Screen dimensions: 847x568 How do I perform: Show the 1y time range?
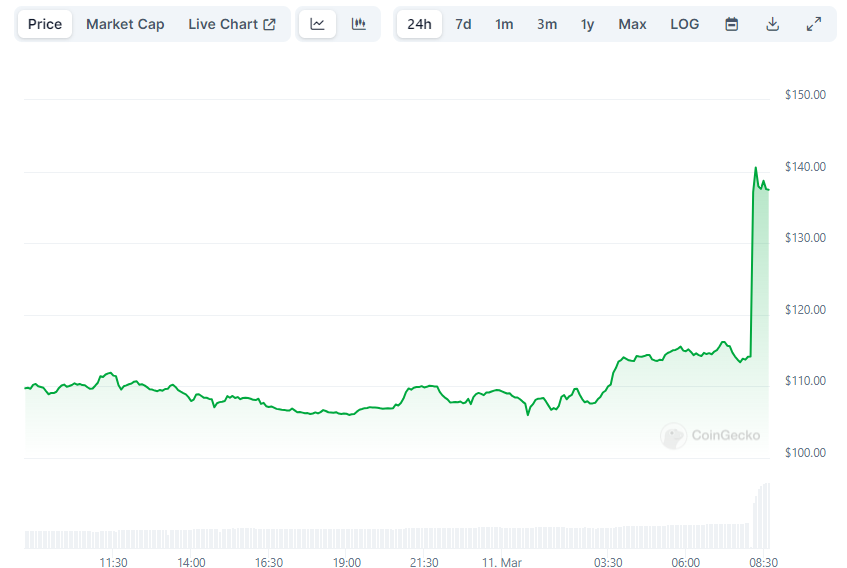coord(587,24)
